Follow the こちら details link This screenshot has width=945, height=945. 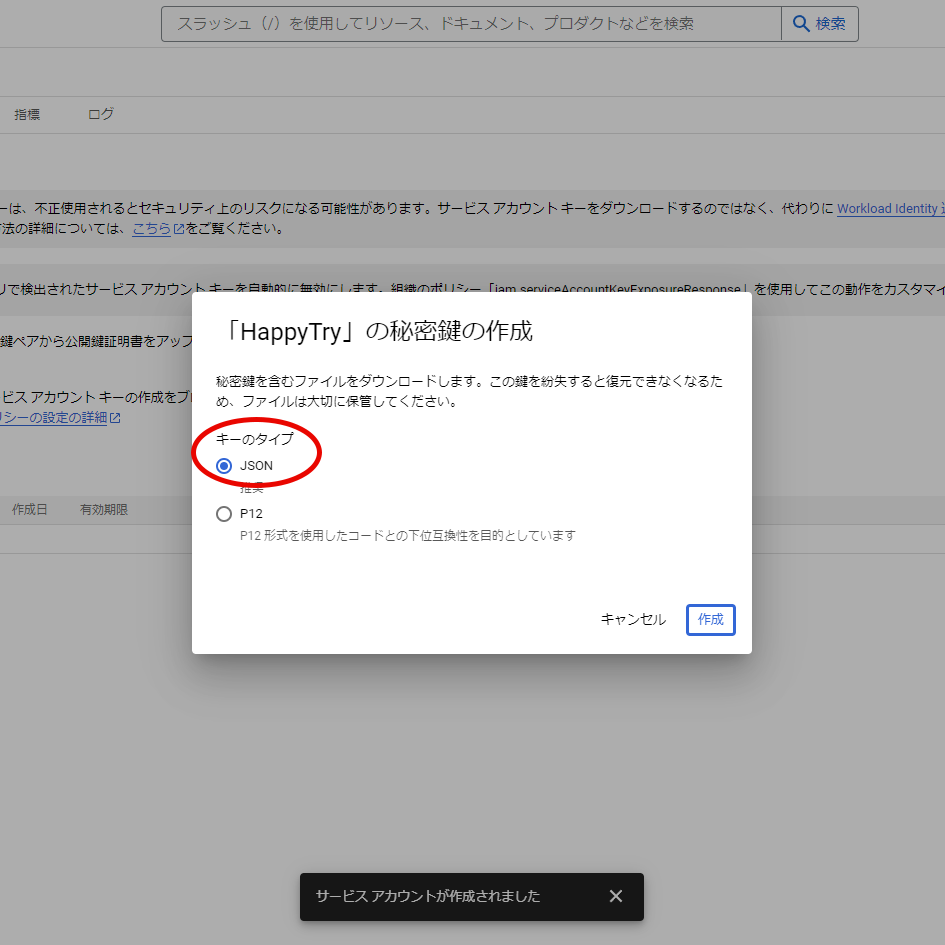151,229
